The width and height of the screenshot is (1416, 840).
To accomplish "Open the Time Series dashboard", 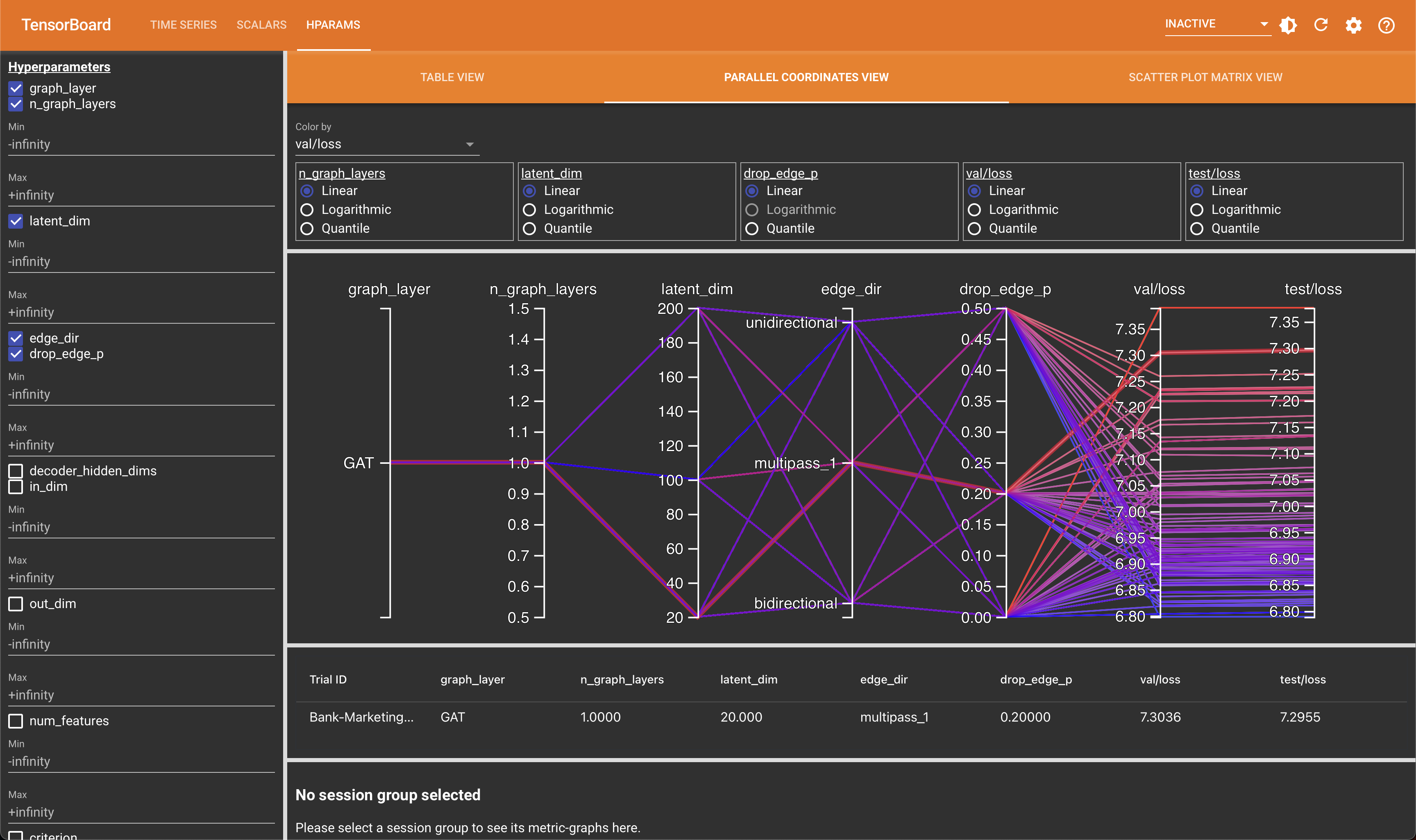I will [x=184, y=25].
